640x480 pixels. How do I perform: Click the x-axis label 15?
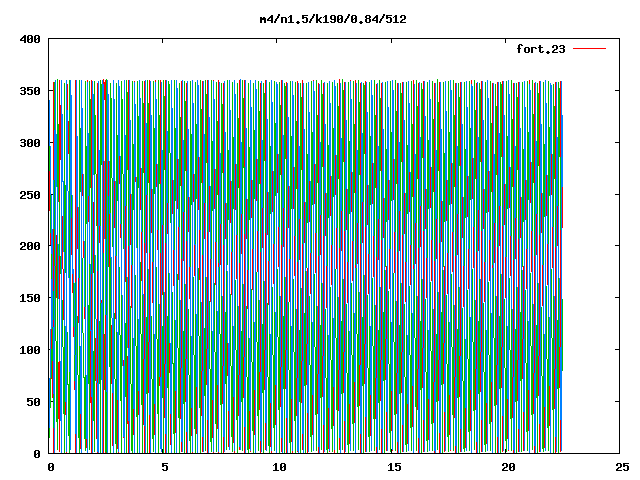(394, 467)
